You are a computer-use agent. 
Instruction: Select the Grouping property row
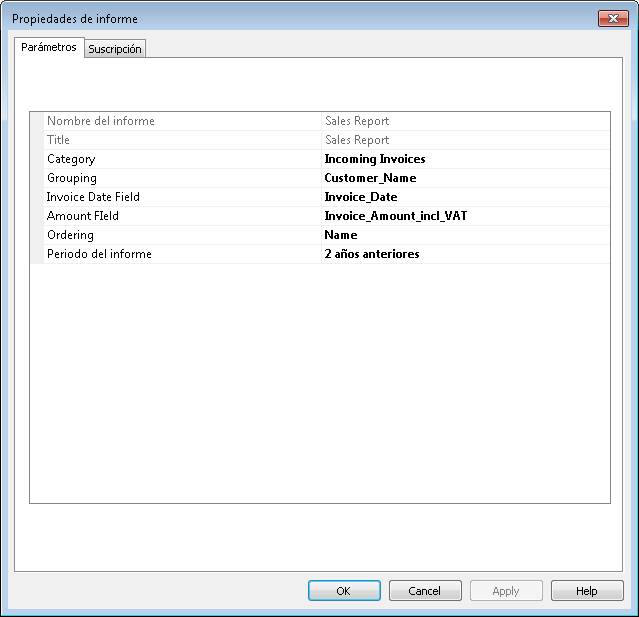pyautogui.click(x=320, y=178)
